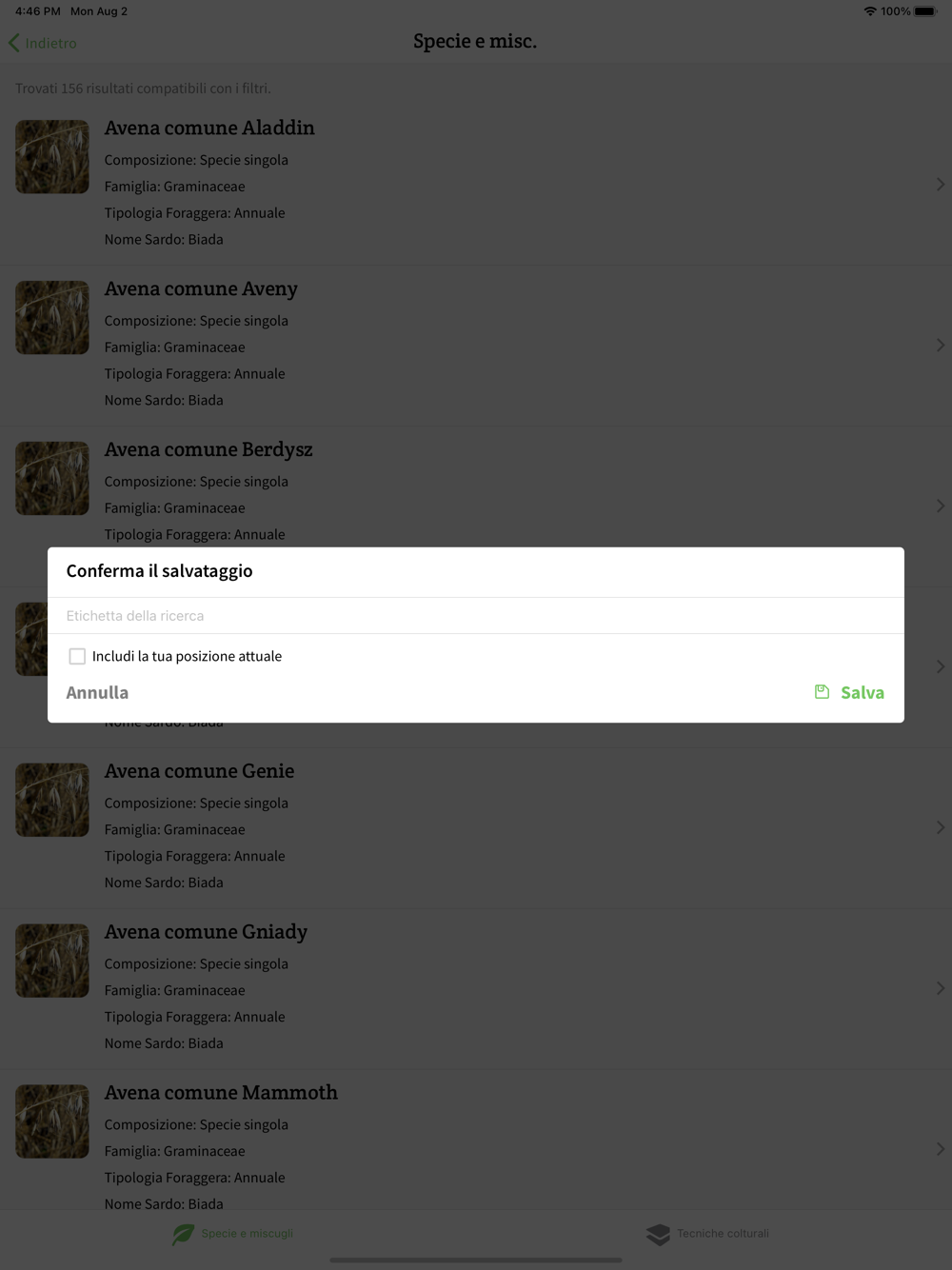Open Avena comune Genie thumbnail image

click(52, 800)
